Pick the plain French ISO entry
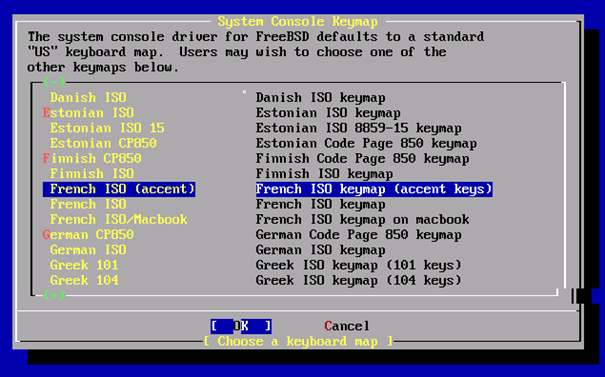 coord(88,204)
